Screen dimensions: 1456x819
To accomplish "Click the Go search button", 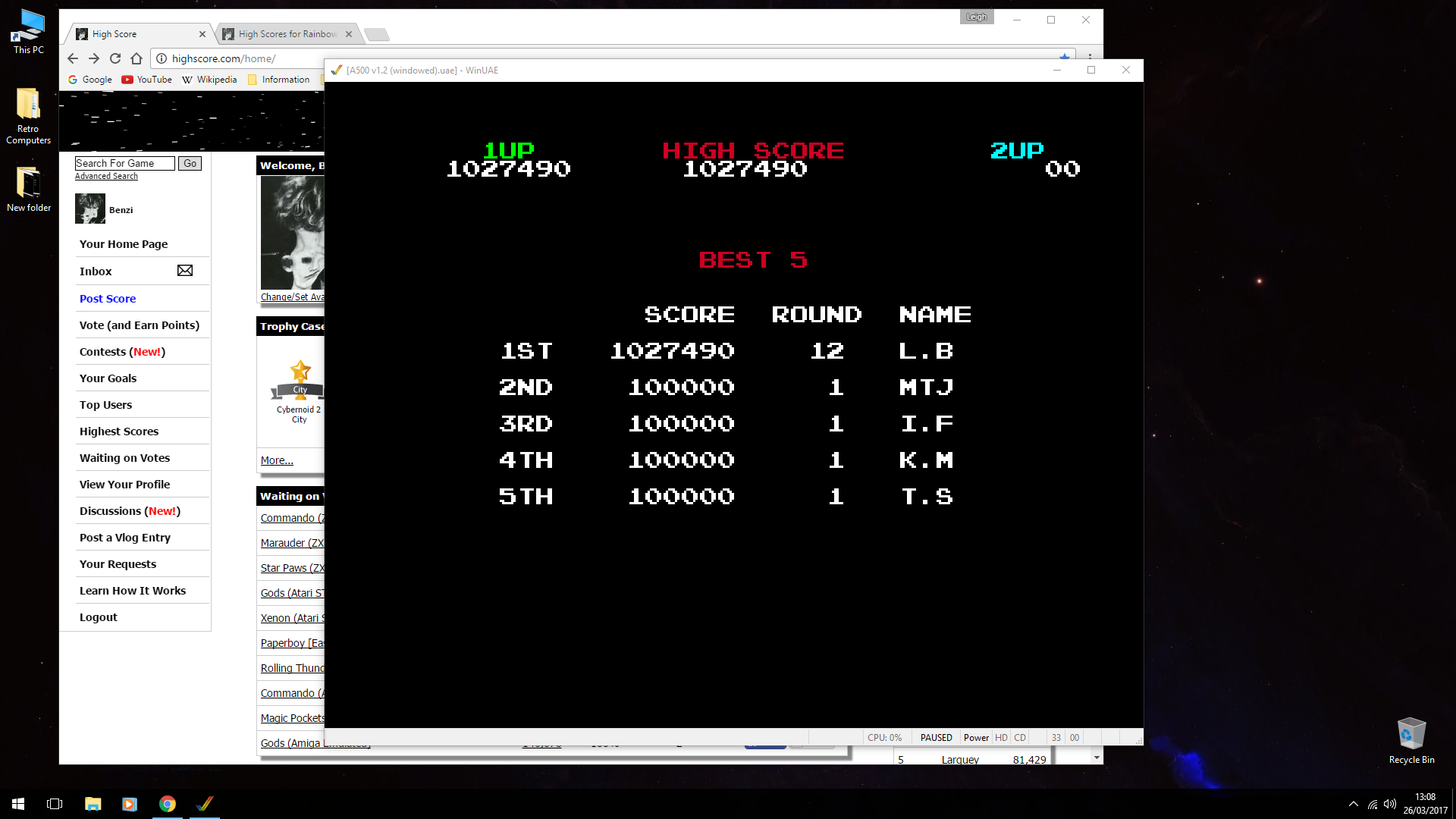I will (190, 163).
